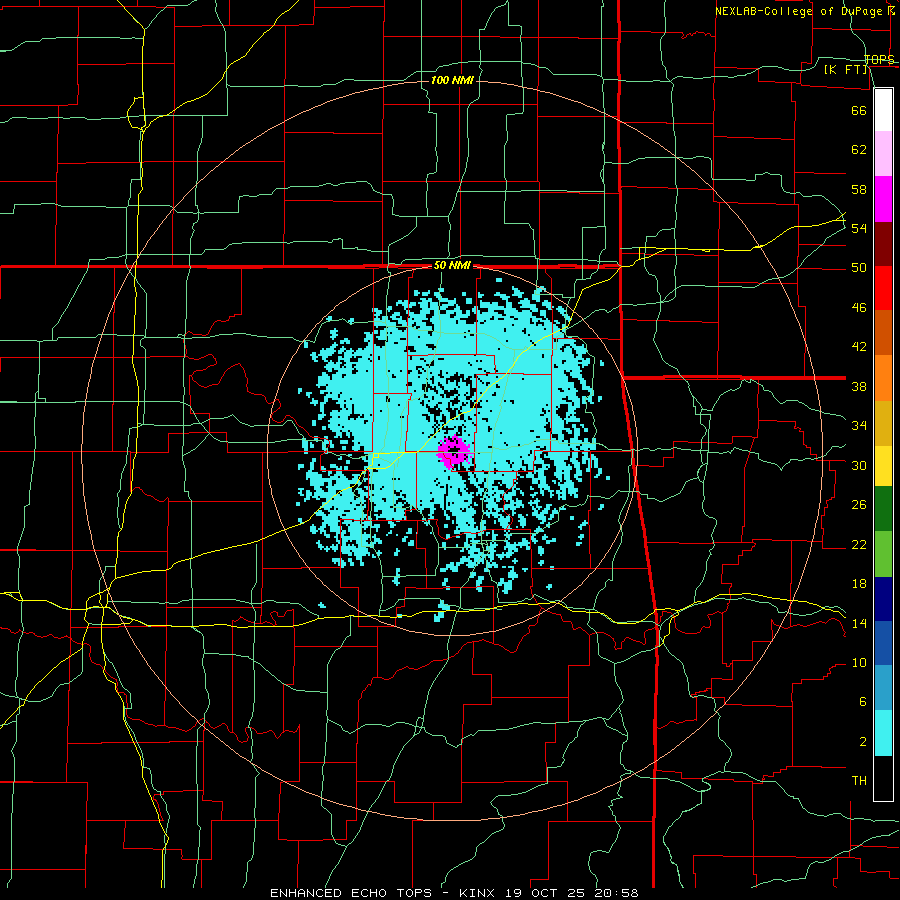Click the '22' legend value
The width and height of the screenshot is (900, 900).
(x=859, y=544)
